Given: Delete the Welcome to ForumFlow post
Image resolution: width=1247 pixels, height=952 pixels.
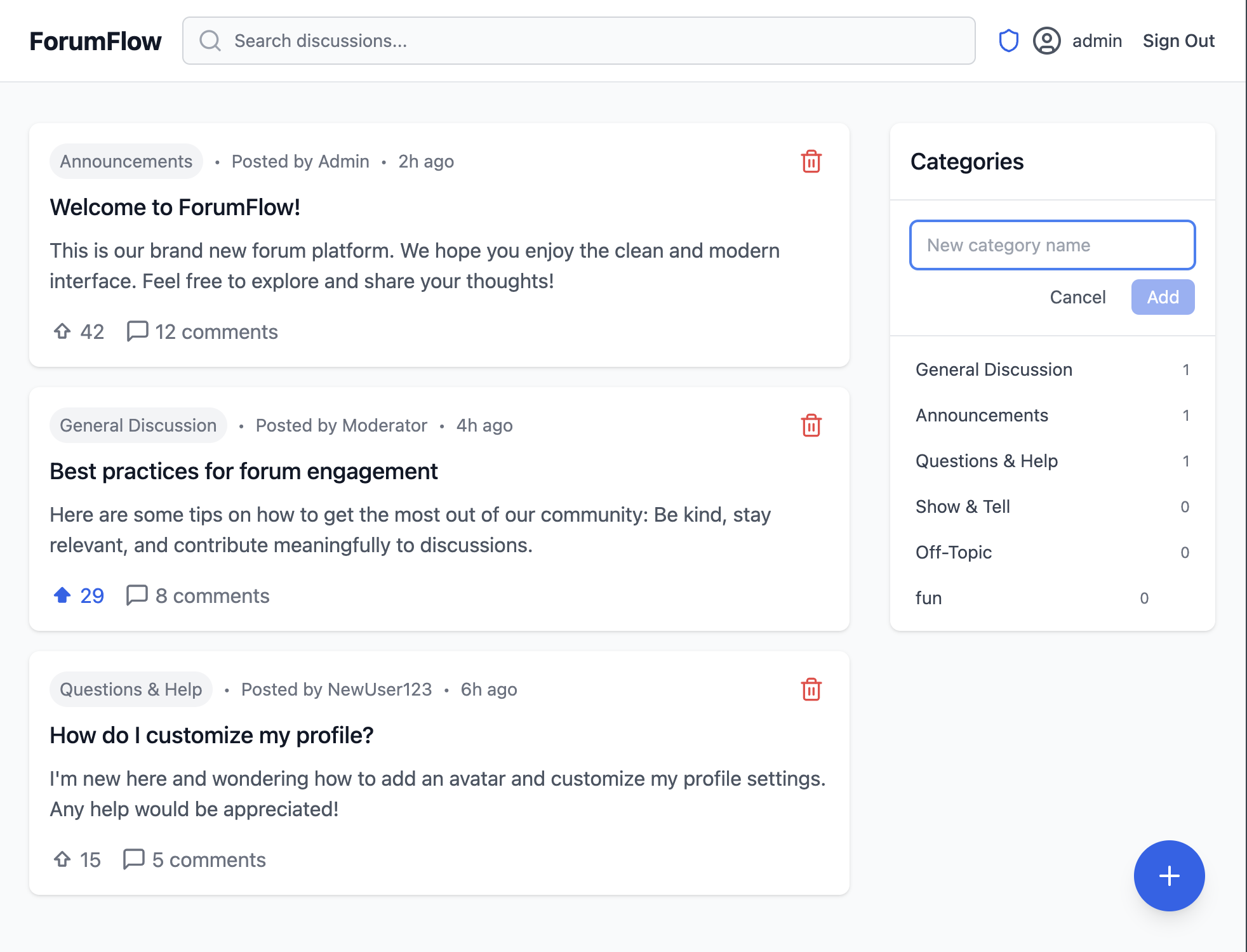Looking at the screenshot, I should click(x=811, y=161).
